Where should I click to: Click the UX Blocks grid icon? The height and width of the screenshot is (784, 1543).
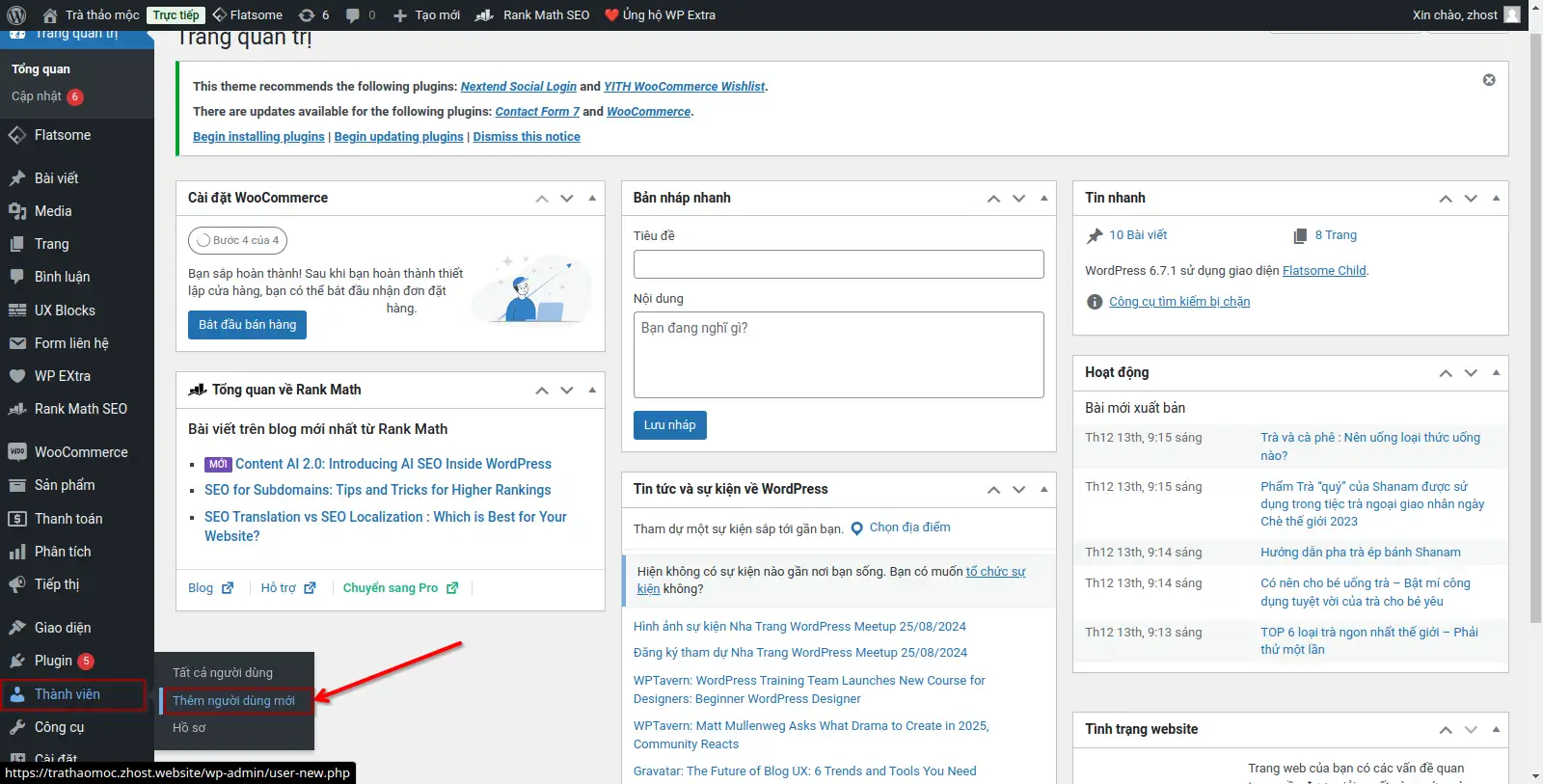[x=17, y=311]
